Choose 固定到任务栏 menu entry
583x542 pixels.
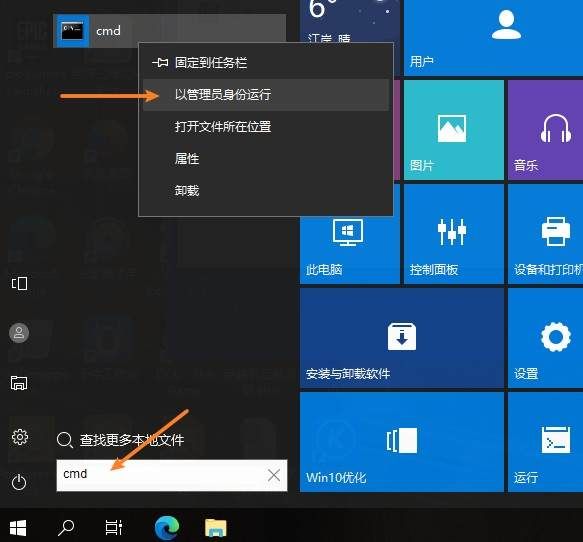pyautogui.click(x=266, y=62)
